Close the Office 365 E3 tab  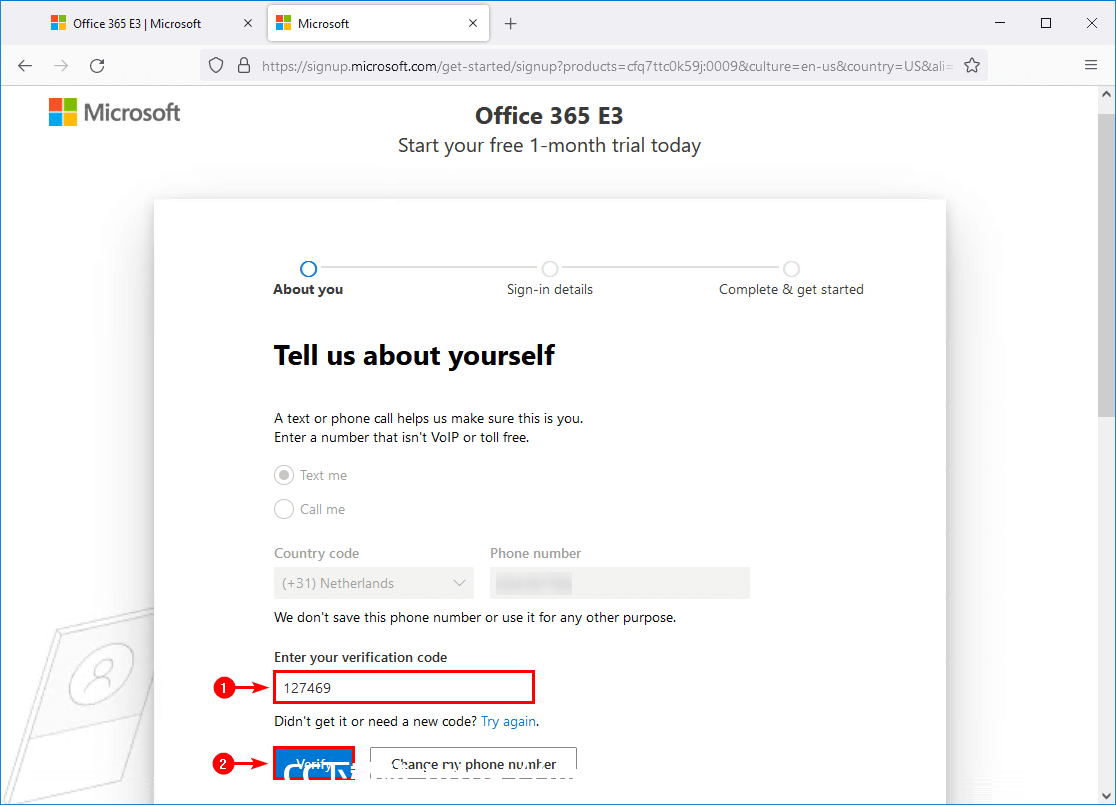tap(248, 23)
